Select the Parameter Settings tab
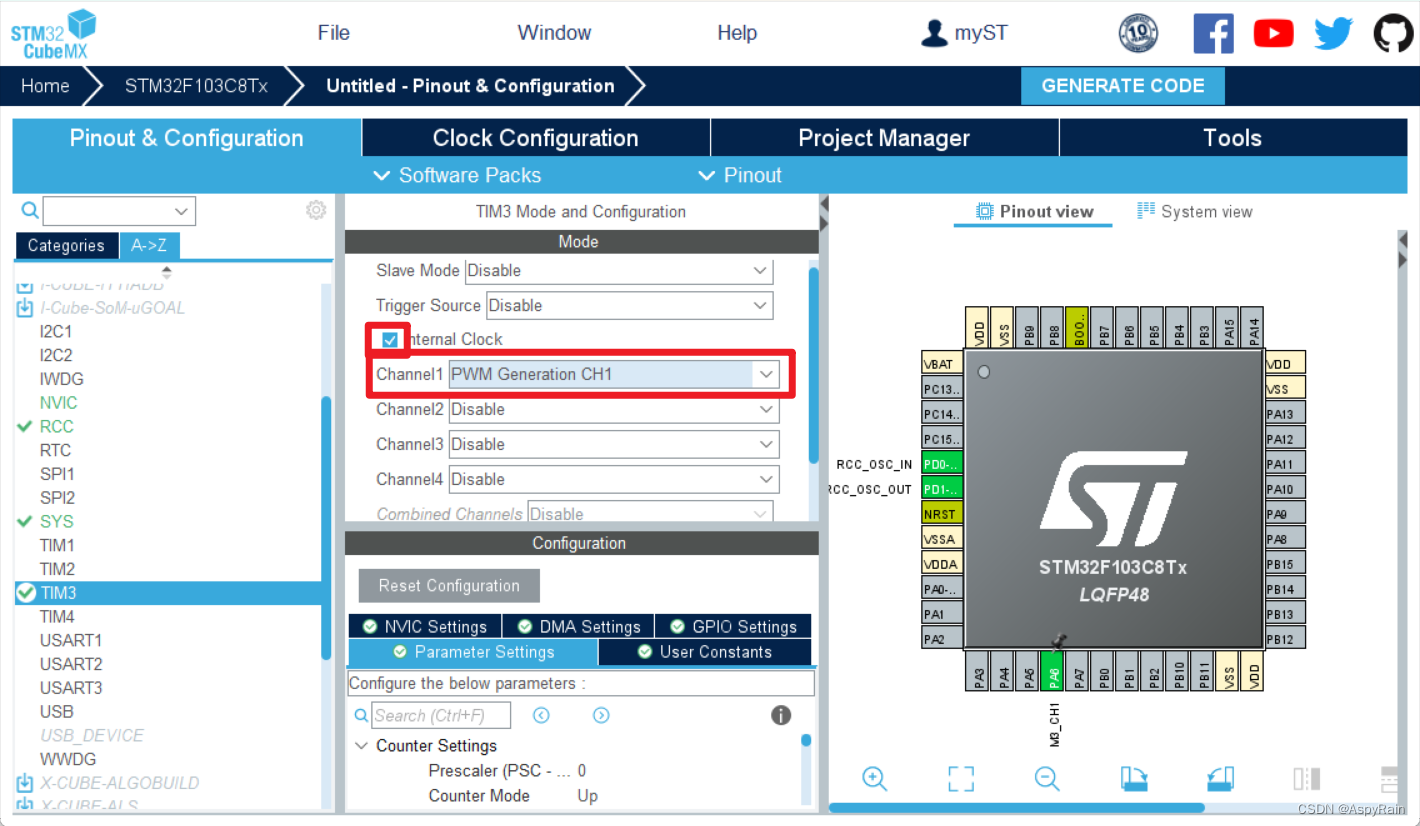Screen dimensions: 1420x826 tap(473, 652)
